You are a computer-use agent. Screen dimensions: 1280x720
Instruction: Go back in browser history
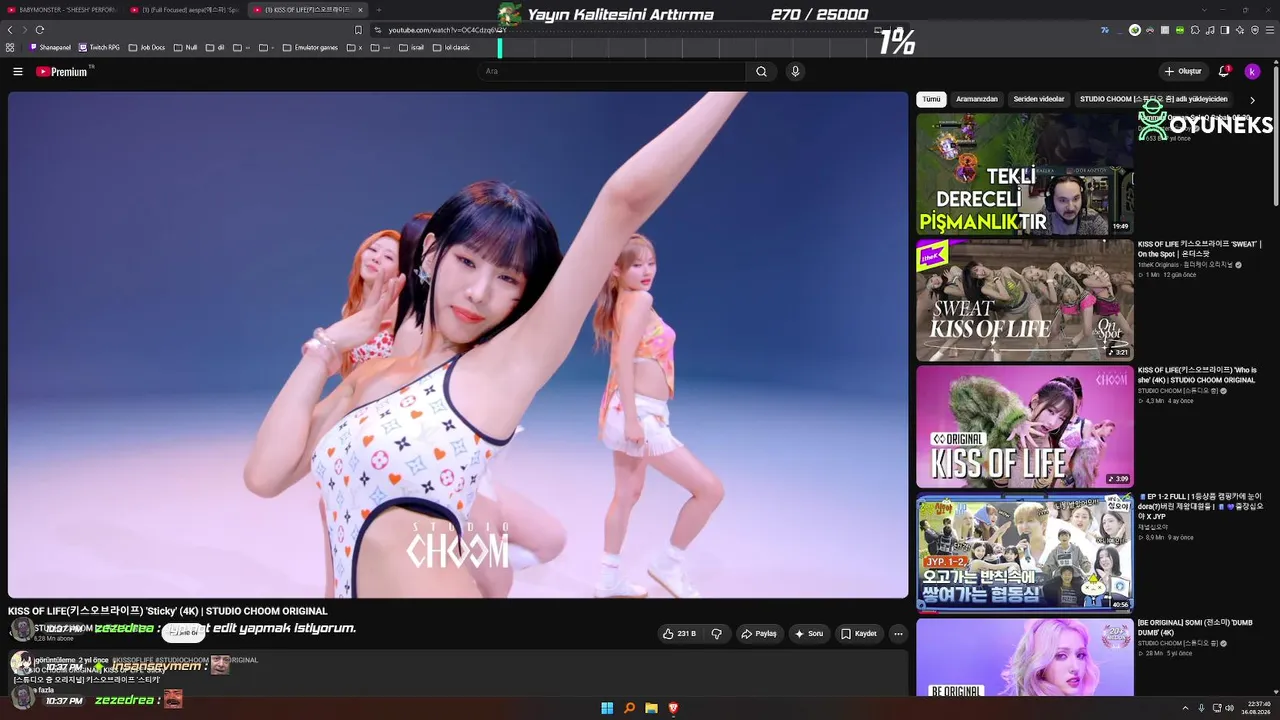click(x=10, y=30)
